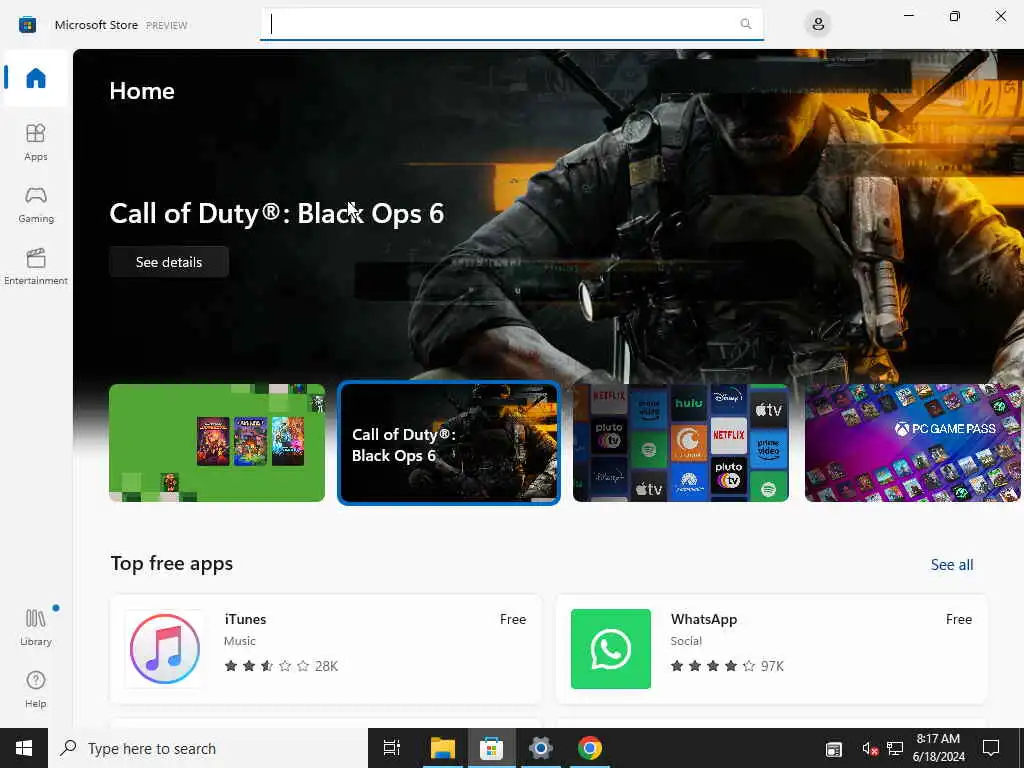Open Task View on the taskbar

(x=392, y=748)
